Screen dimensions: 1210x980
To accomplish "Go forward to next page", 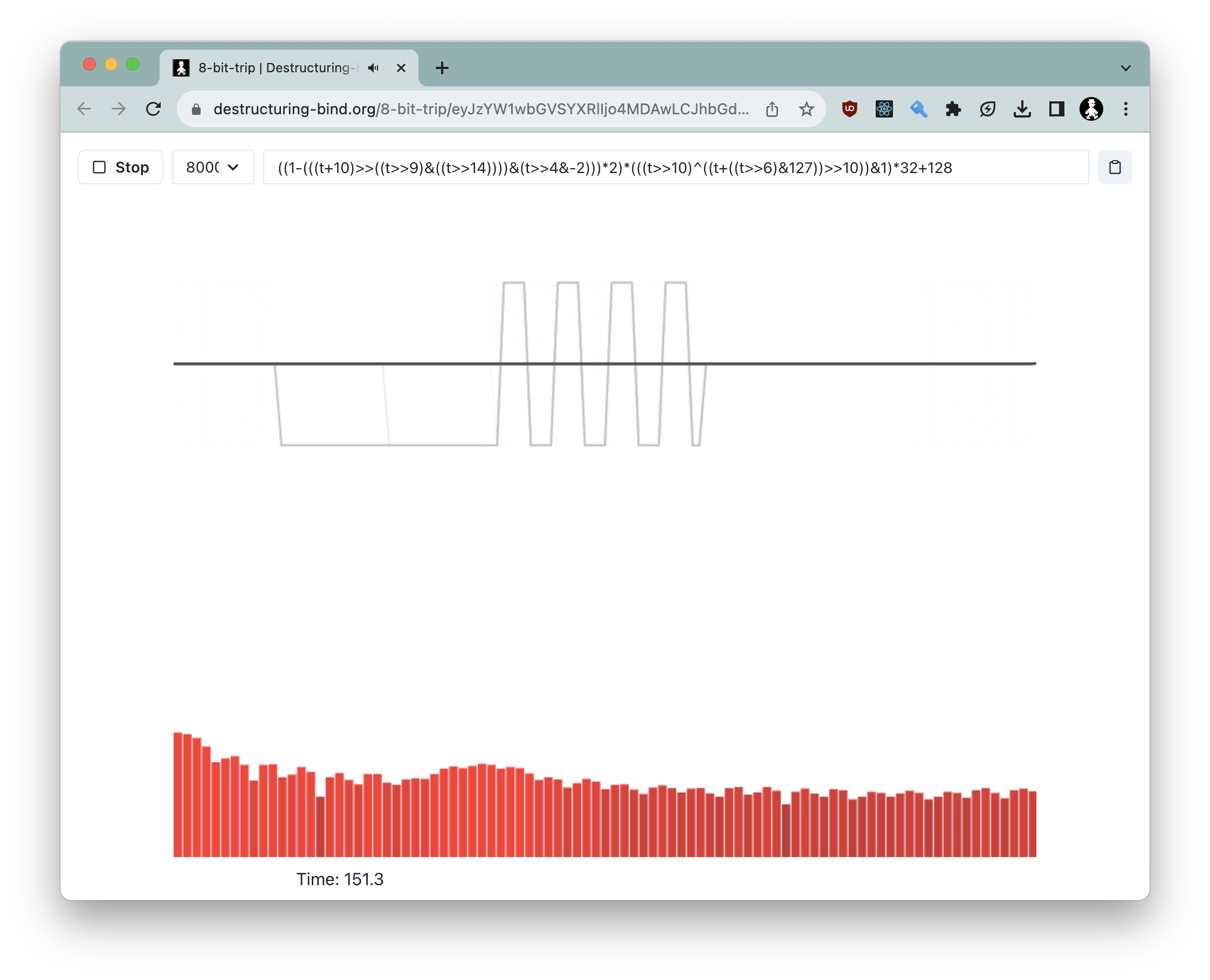I will (x=119, y=109).
